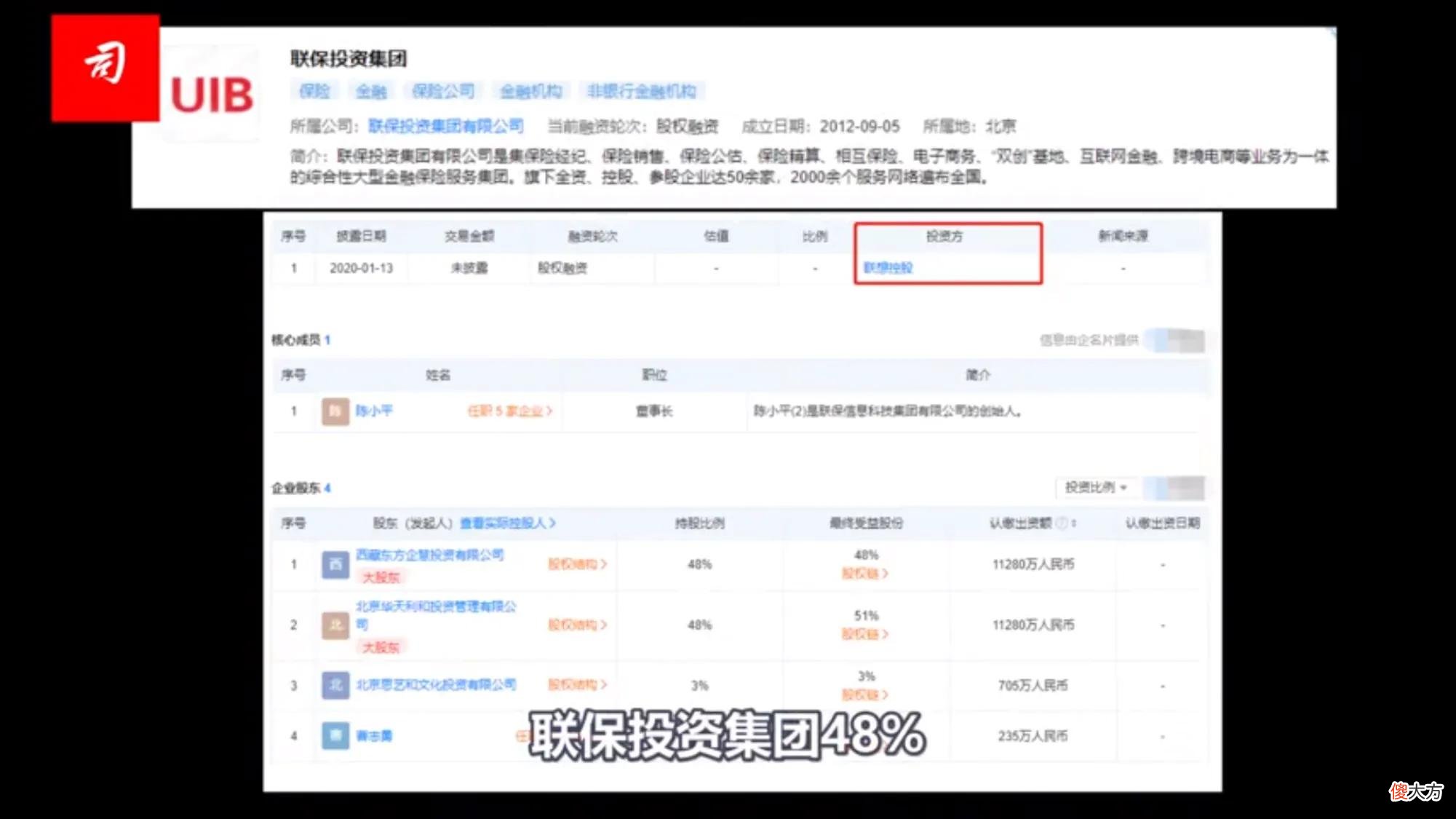Expand 股权链 under the 3% final beneficiary share

865,695
